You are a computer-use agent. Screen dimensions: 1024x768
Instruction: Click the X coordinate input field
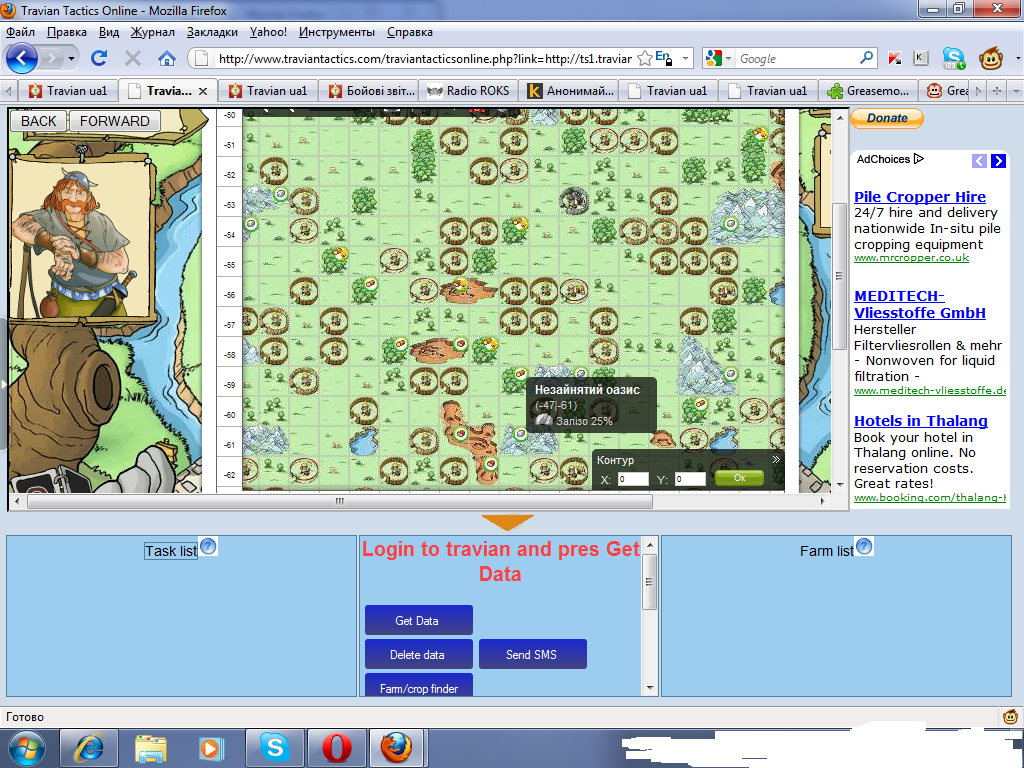coord(633,479)
